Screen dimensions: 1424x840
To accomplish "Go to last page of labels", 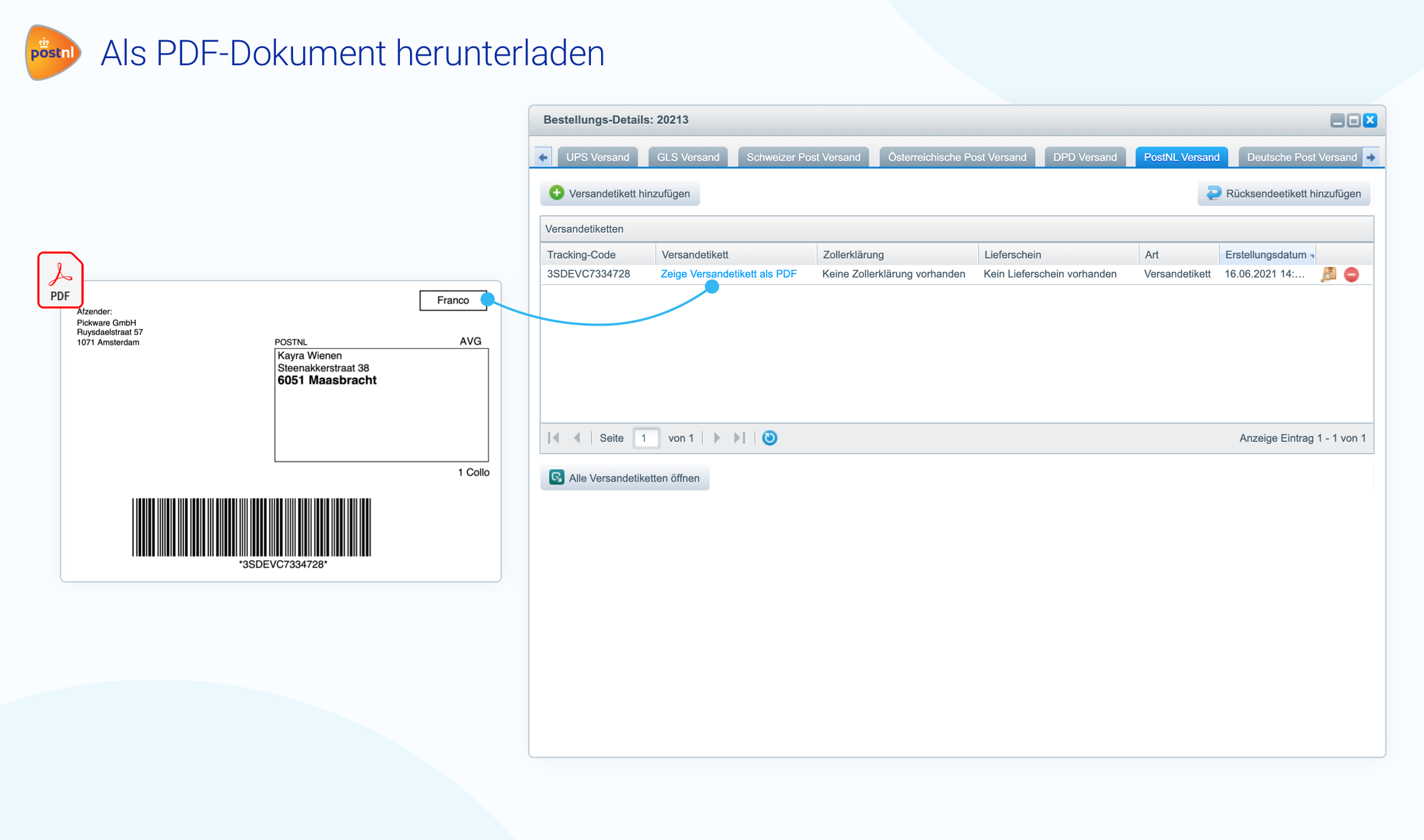I will click(x=739, y=438).
